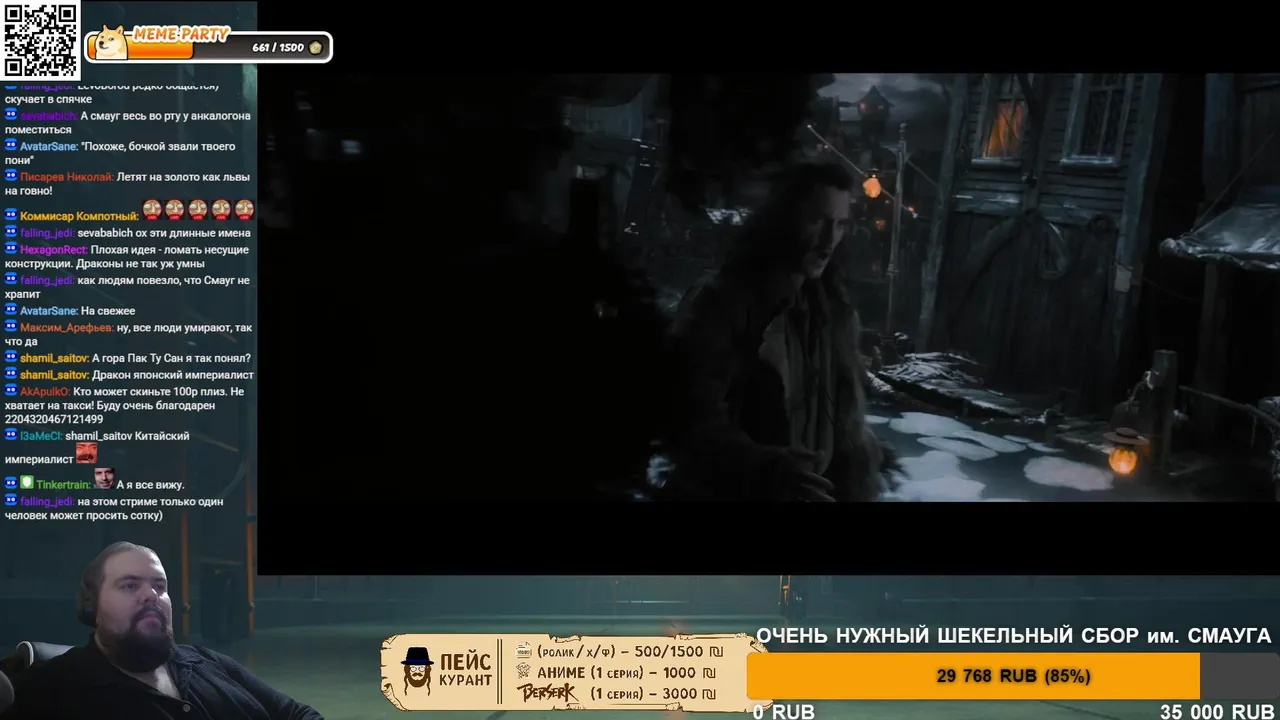Click chat badge beside Коммисар Компотный

point(11,216)
